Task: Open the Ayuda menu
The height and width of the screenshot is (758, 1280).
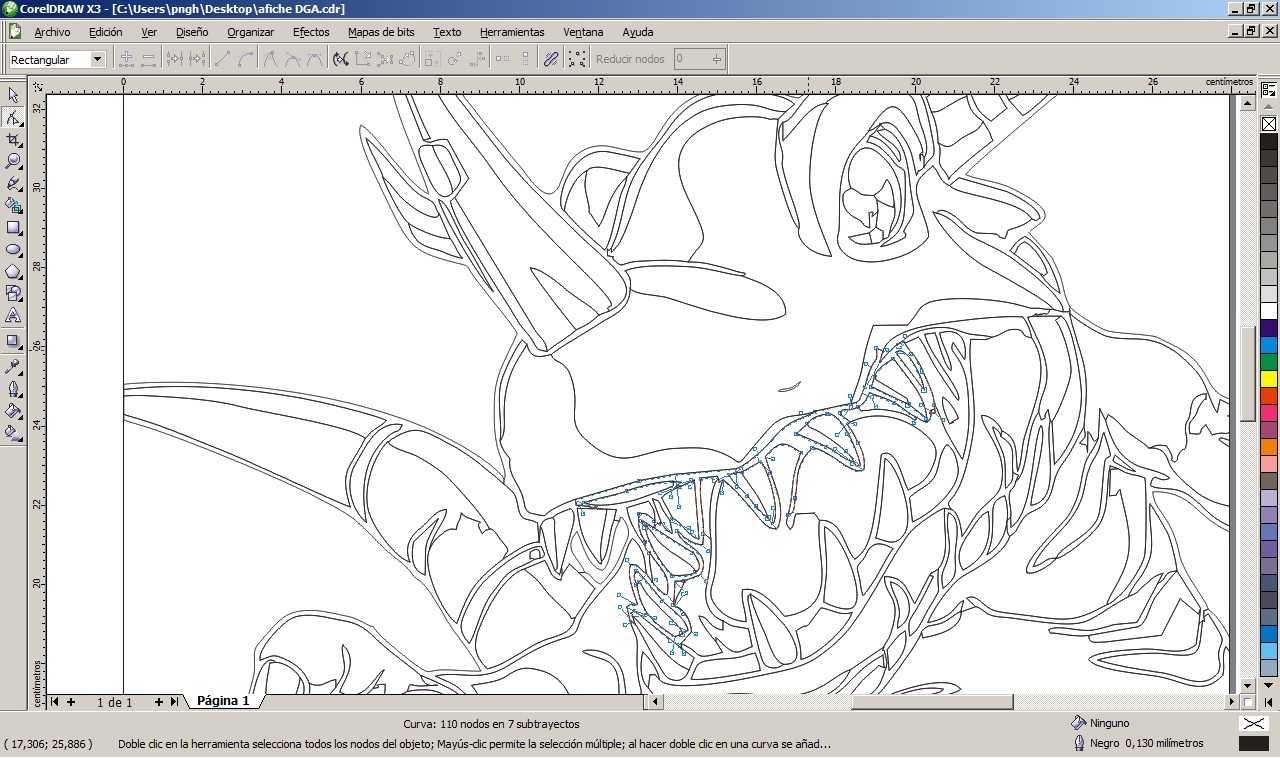Action: click(x=637, y=32)
